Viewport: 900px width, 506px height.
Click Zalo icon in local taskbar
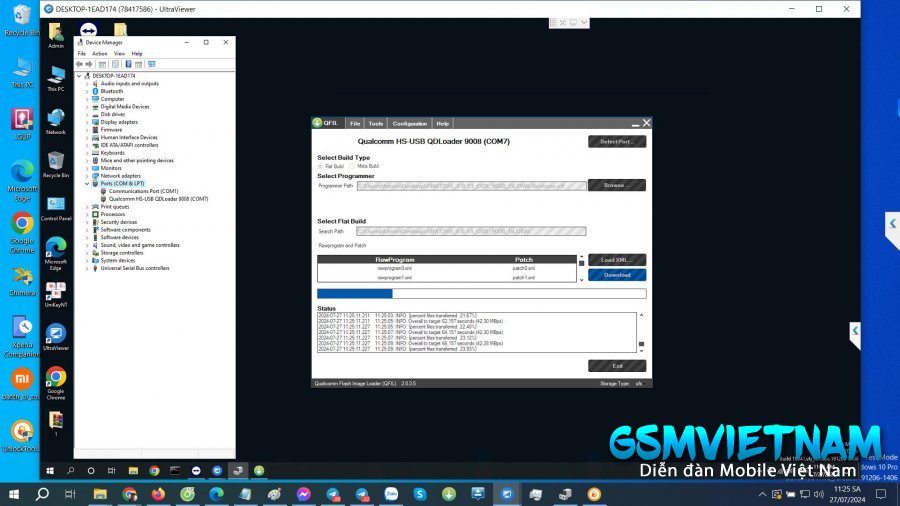(x=391, y=494)
